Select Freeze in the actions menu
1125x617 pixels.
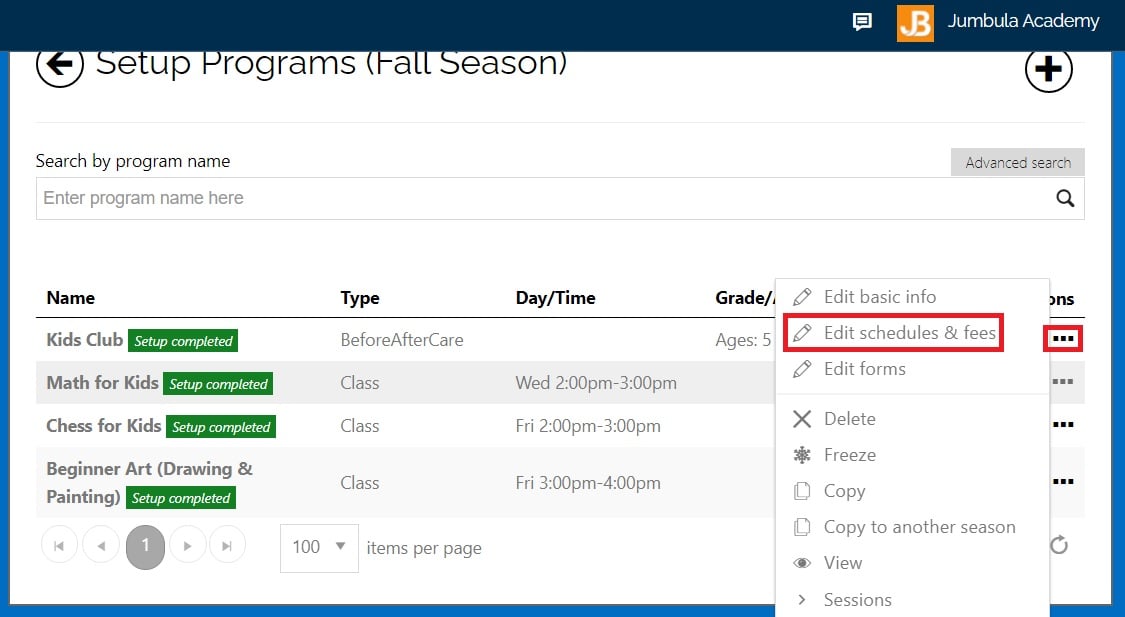[849, 455]
